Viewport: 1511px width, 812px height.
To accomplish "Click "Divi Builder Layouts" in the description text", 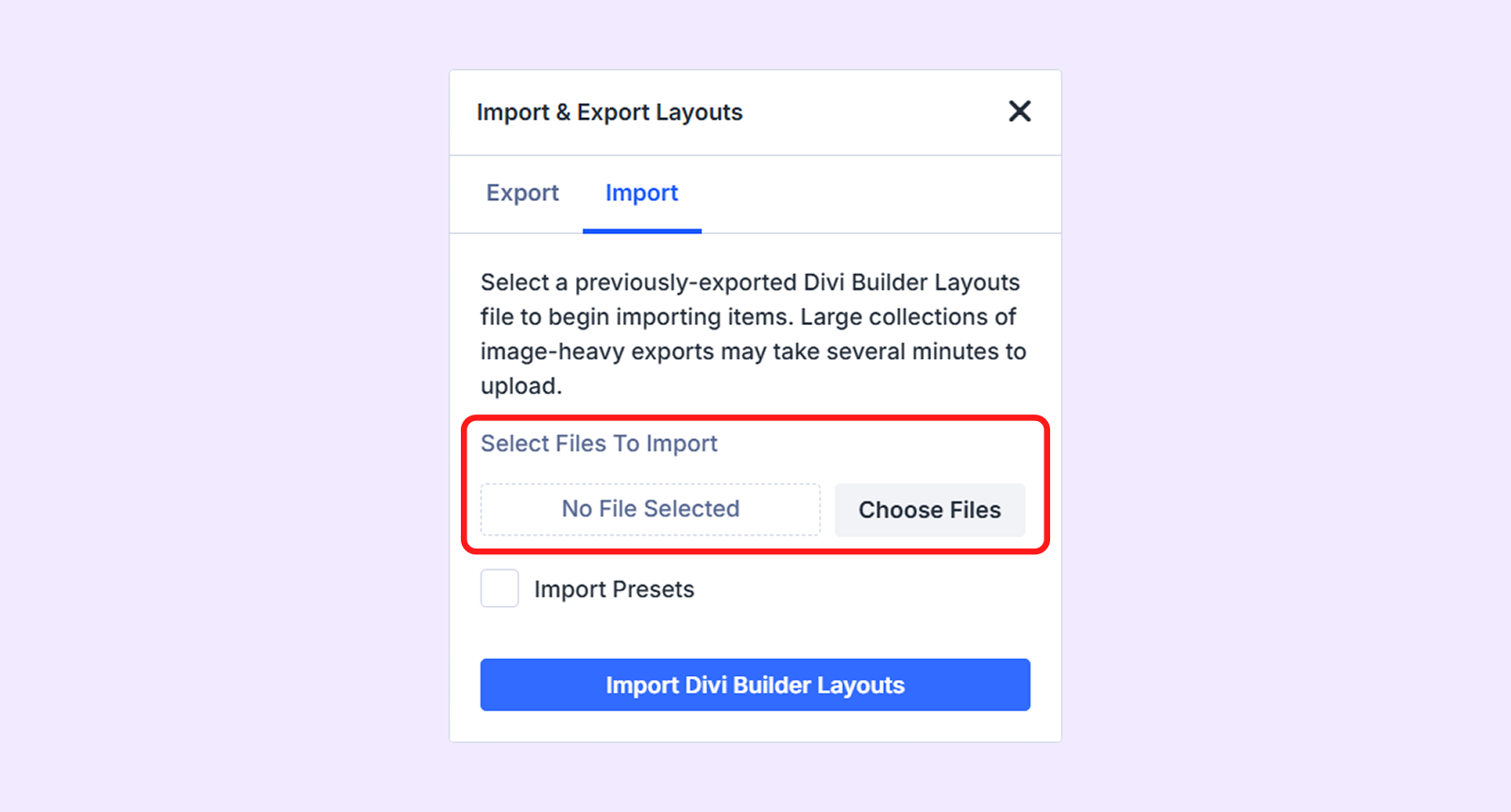I will [x=911, y=282].
